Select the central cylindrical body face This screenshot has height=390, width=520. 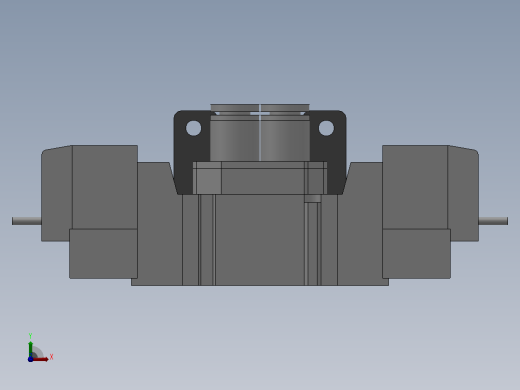(260, 140)
